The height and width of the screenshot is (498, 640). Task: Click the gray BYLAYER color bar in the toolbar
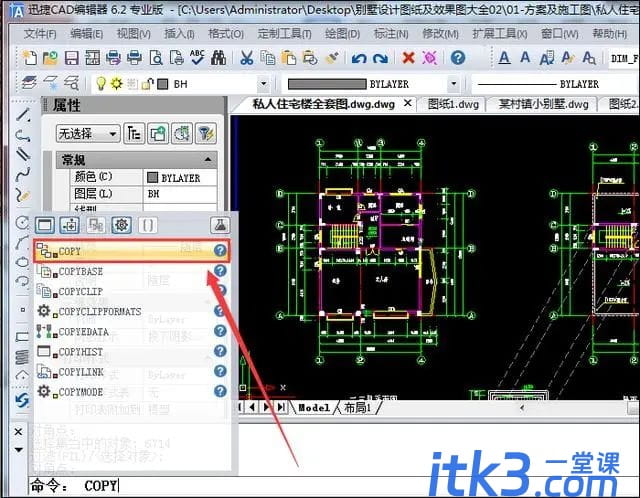[x=327, y=84]
